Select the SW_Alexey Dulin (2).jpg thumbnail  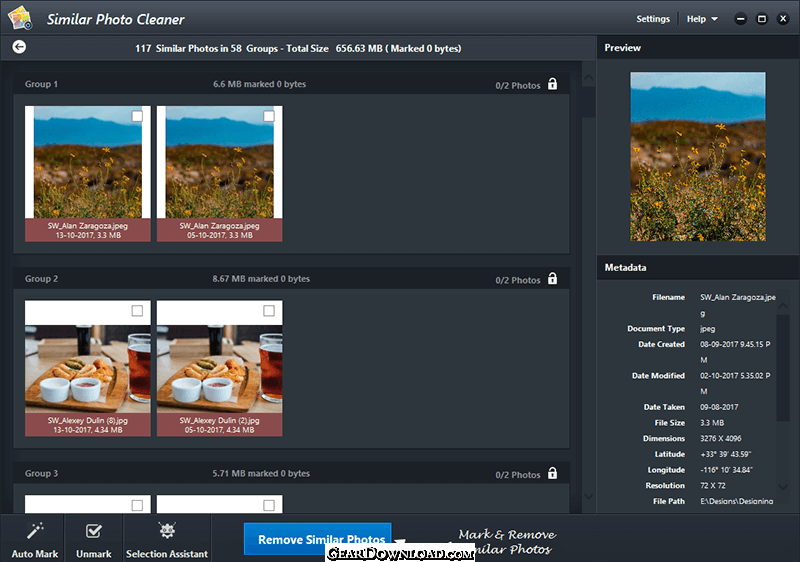(x=219, y=368)
